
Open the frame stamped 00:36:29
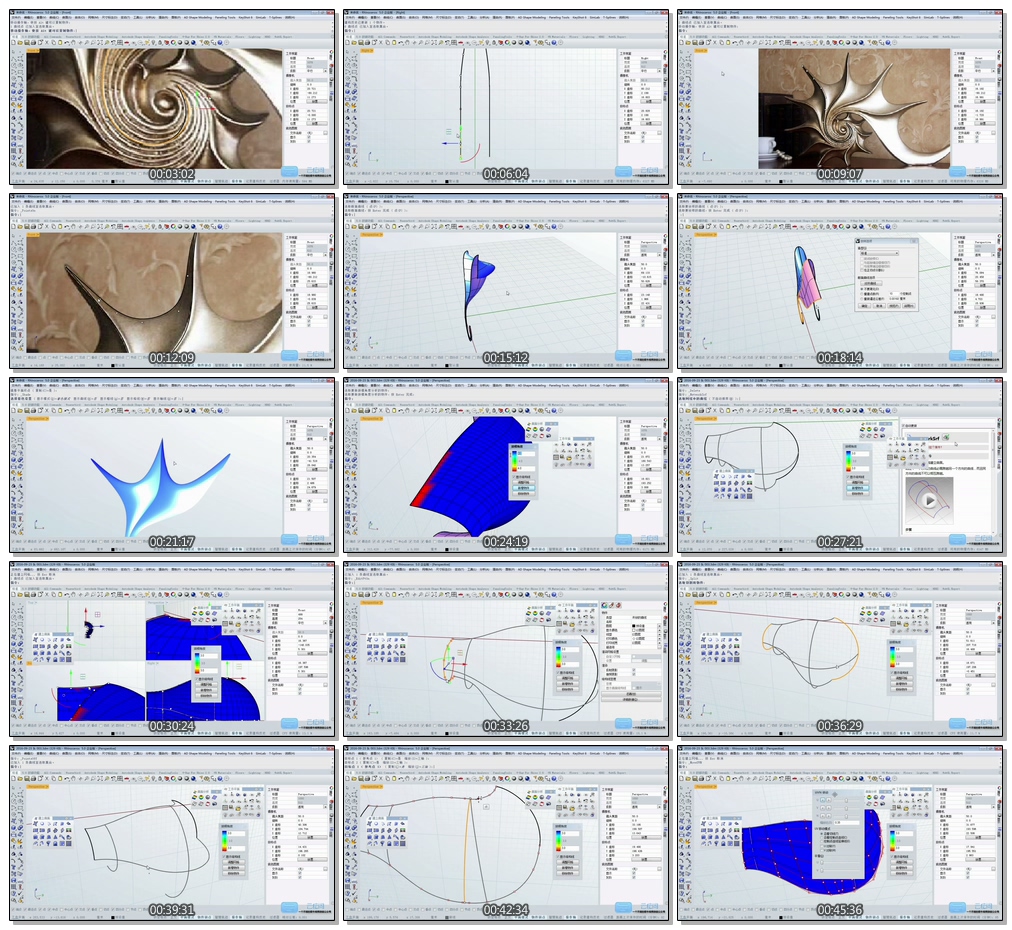[x=840, y=649]
